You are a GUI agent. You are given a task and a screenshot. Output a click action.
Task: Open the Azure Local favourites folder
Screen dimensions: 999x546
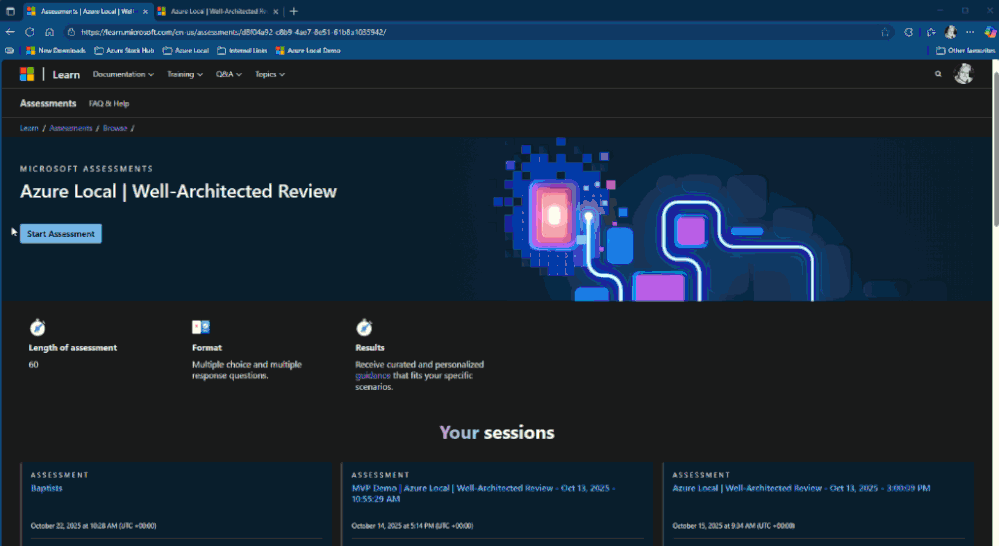pyautogui.click(x=186, y=50)
